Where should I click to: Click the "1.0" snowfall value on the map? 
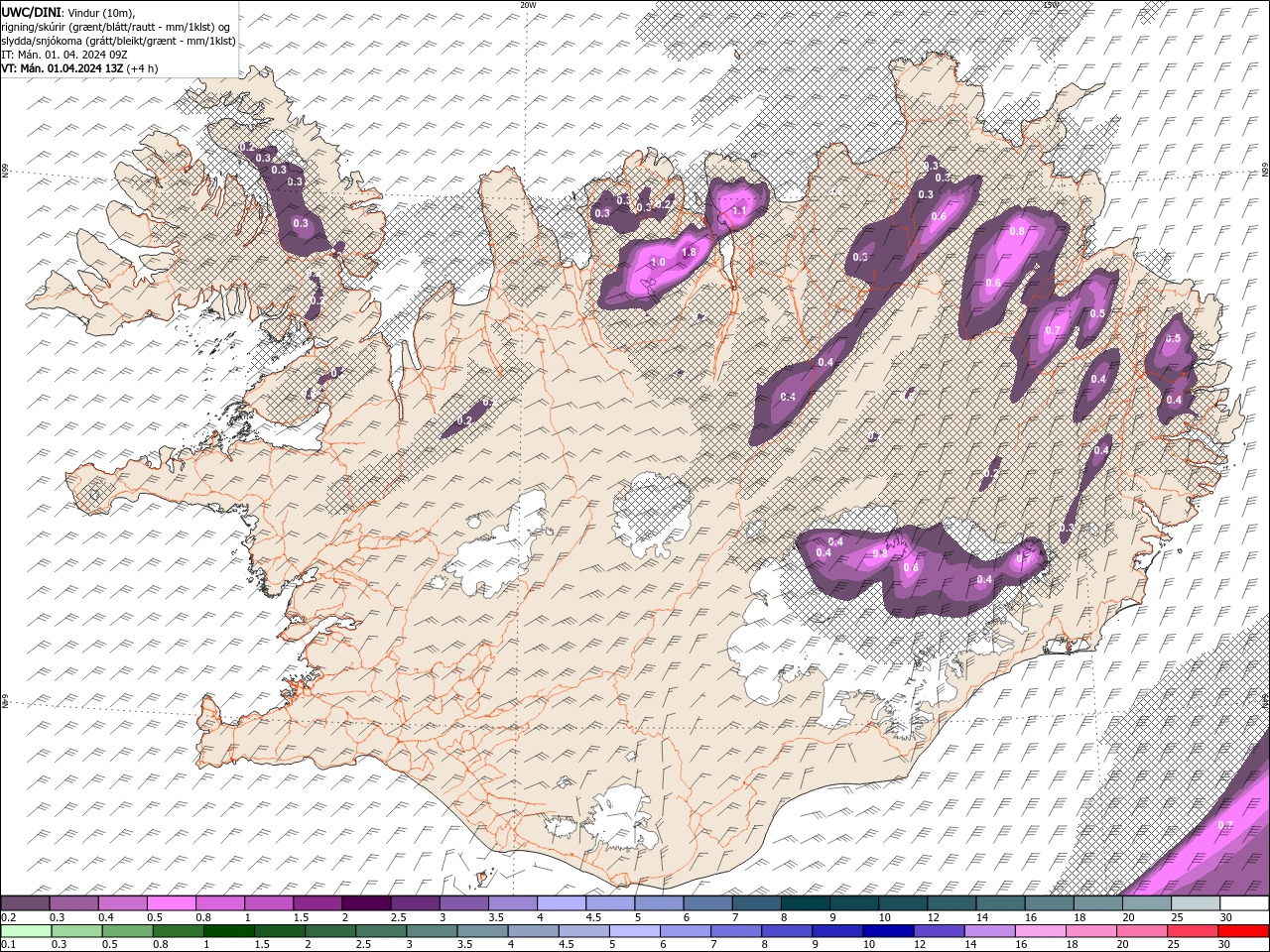[657, 263]
